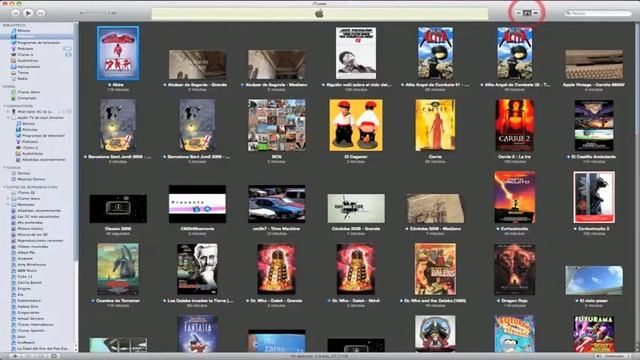Open Mezclas Genius in the sidebar
Screen dimensions: 640x360
(x=31, y=179)
